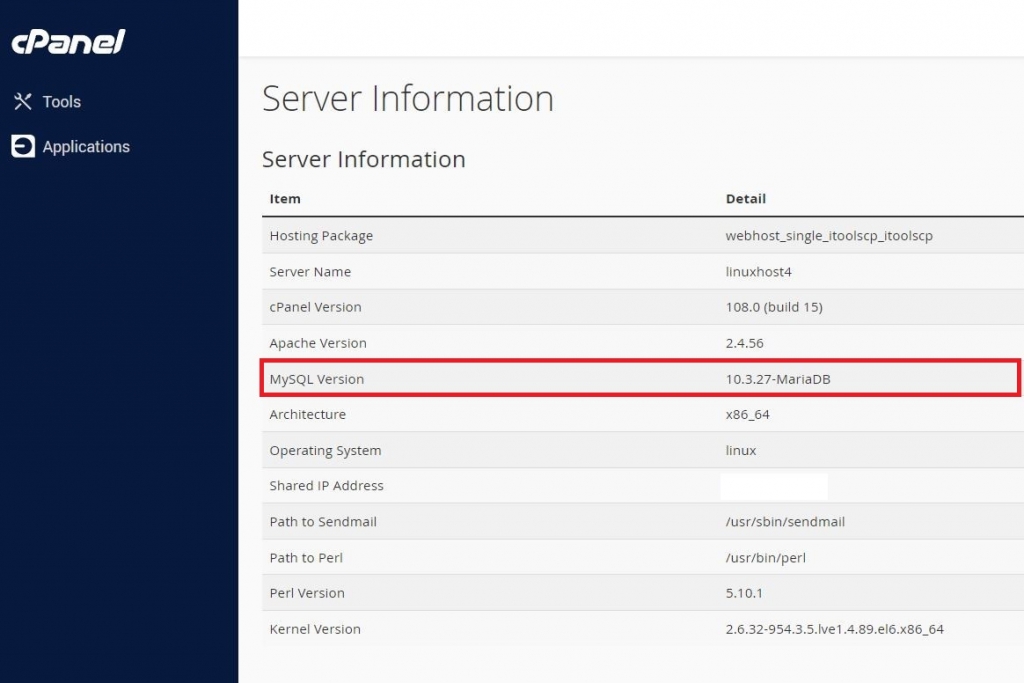Select the '/usr/bin/perl' path value
The width and height of the screenshot is (1024, 683).
(x=765, y=558)
